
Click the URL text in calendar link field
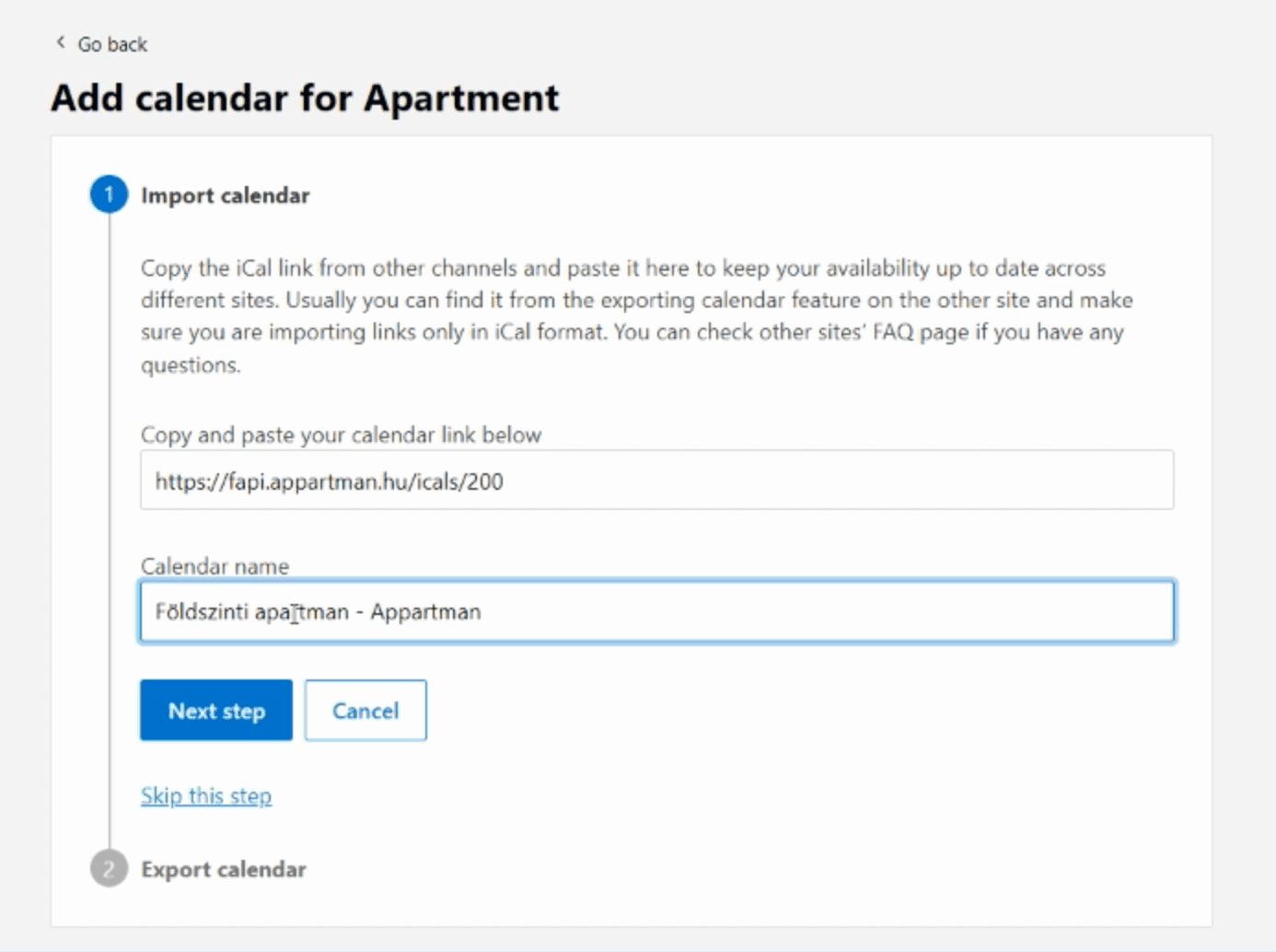pyautogui.click(x=329, y=482)
